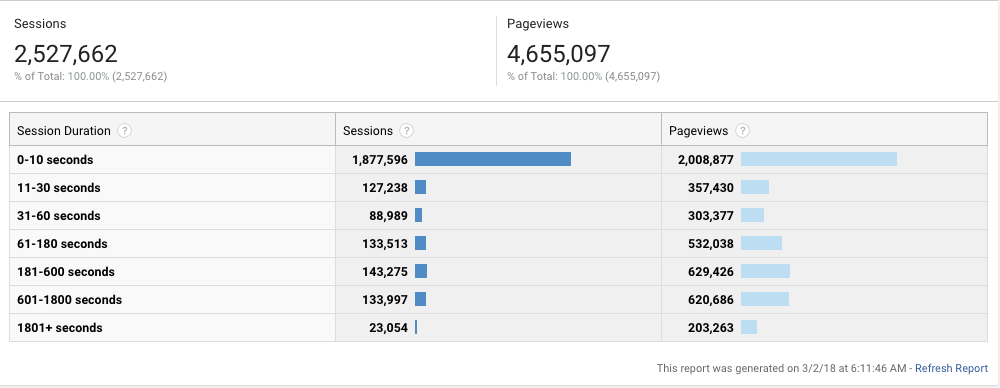Select the 31-60 seconds row label
Image resolution: width=1000 pixels, height=388 pixels.
click(59, 216)
